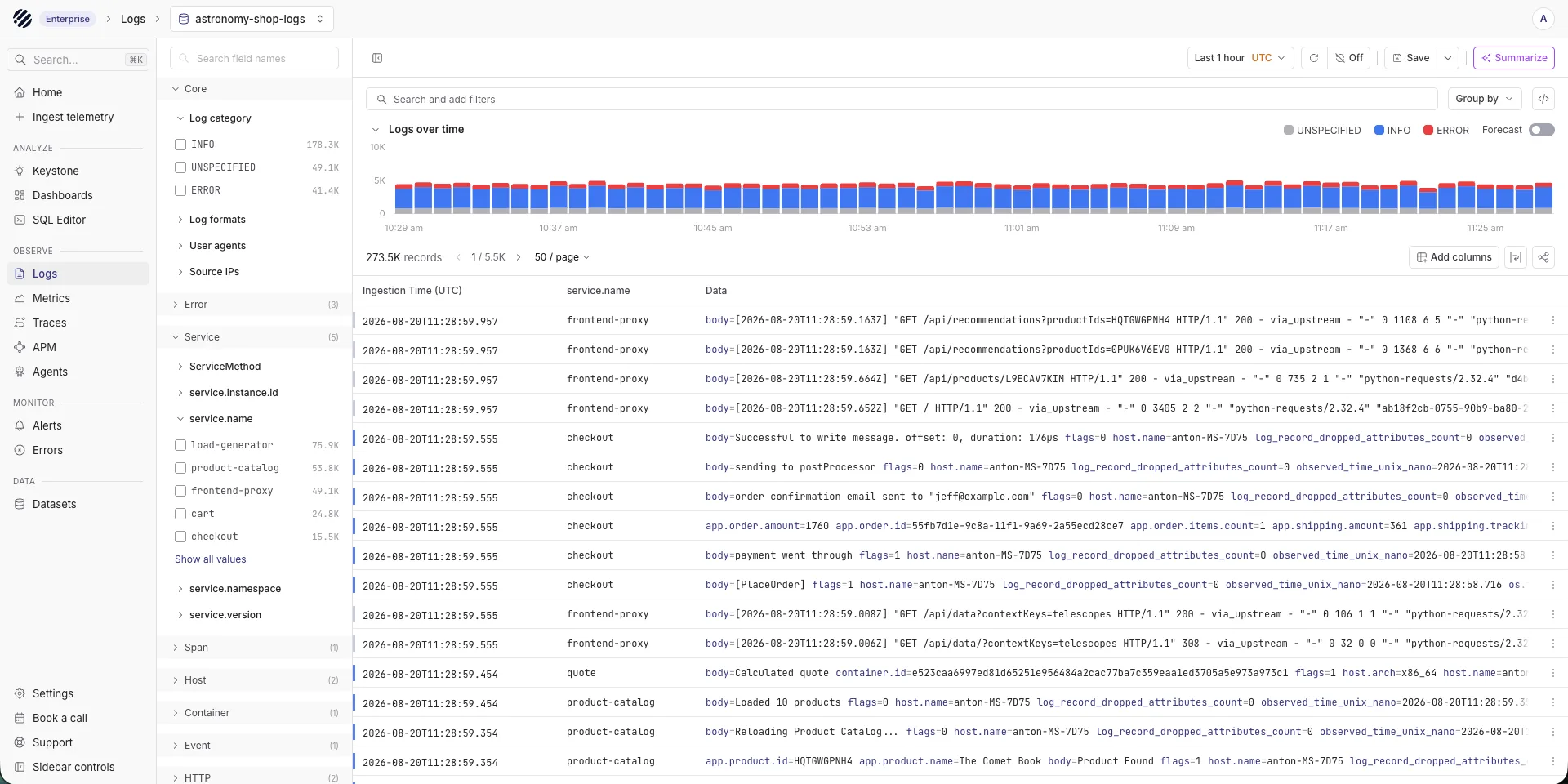
Task: Click the refresh icon button
Action: click(x=1314, y=58)
